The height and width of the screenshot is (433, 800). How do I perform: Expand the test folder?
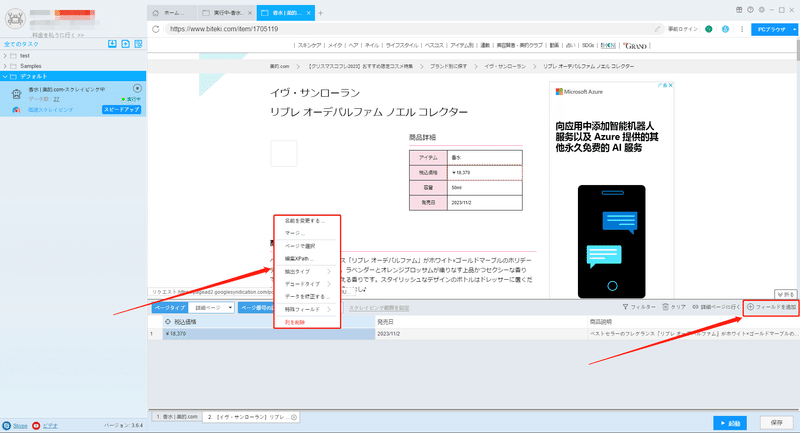5,56
